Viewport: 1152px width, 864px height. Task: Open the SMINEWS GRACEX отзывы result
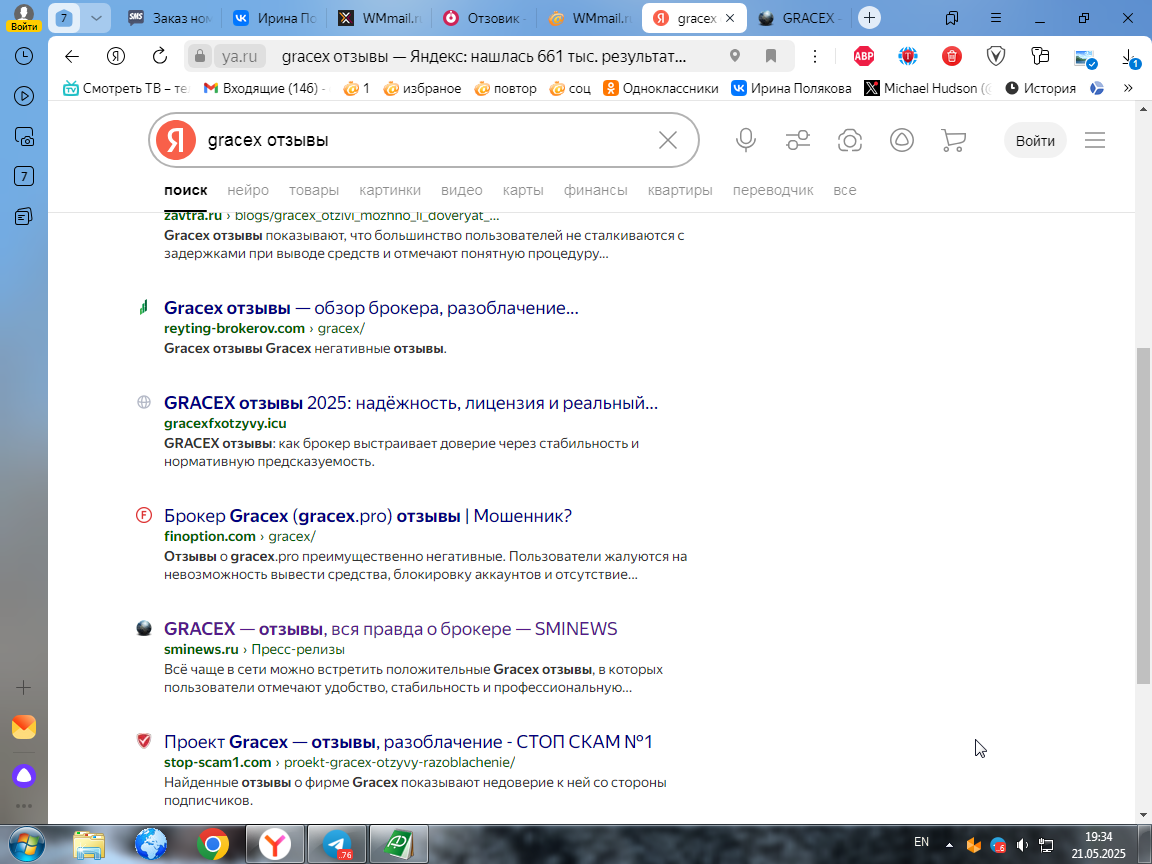(x=390, y=629)
